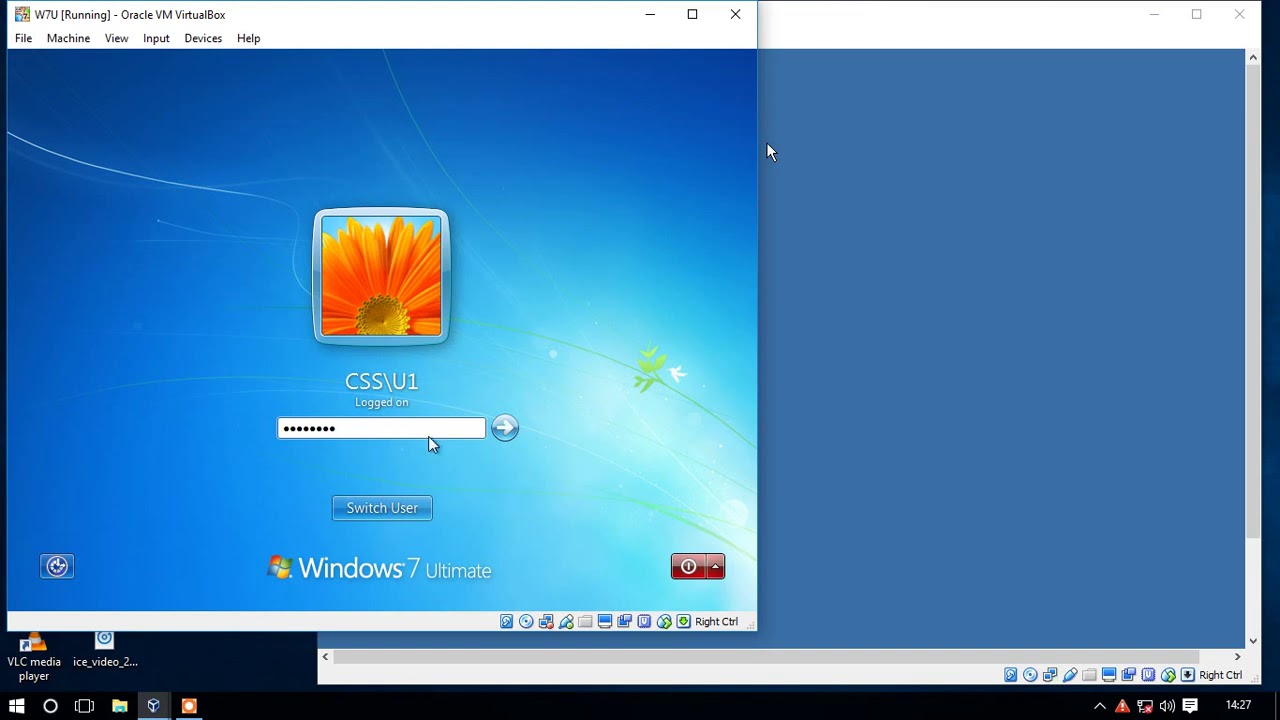Open the File menu
Screen dimensions: 1280x720
point(24,38)
